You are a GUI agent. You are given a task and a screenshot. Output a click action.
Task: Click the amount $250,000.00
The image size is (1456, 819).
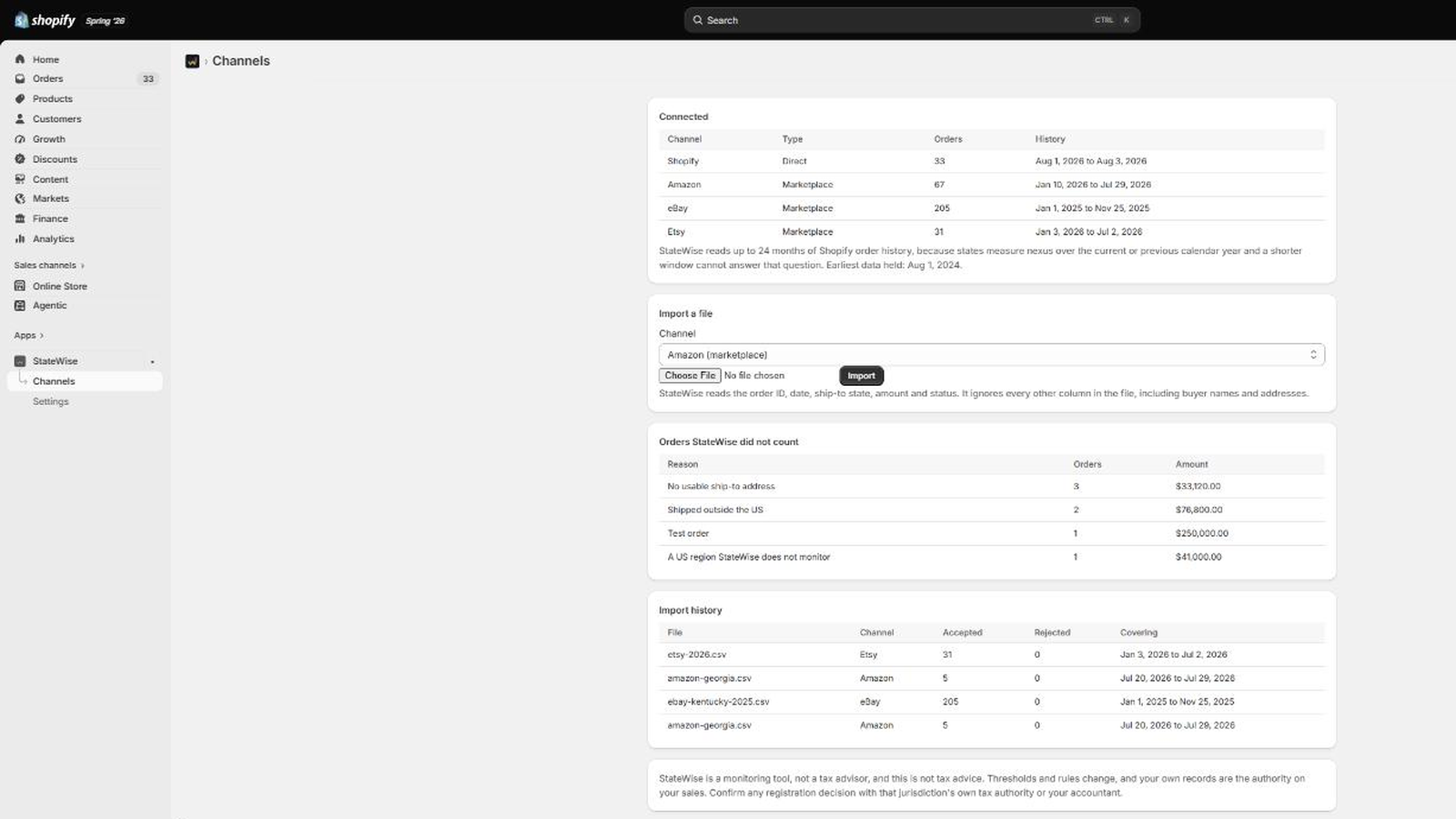1202,534
